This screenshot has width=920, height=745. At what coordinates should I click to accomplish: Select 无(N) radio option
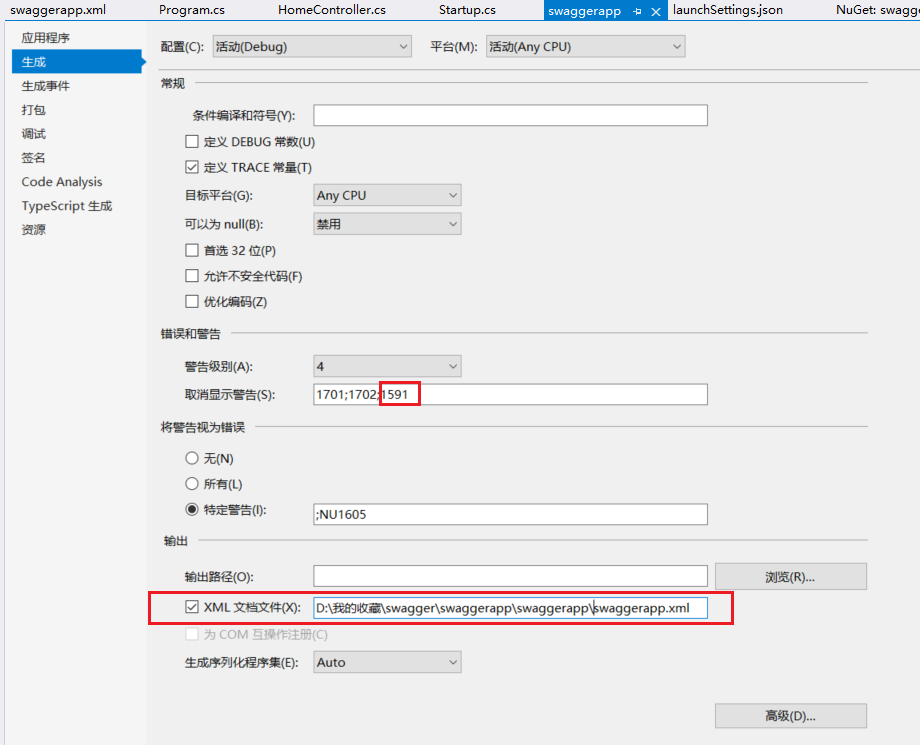click(192, 458)
